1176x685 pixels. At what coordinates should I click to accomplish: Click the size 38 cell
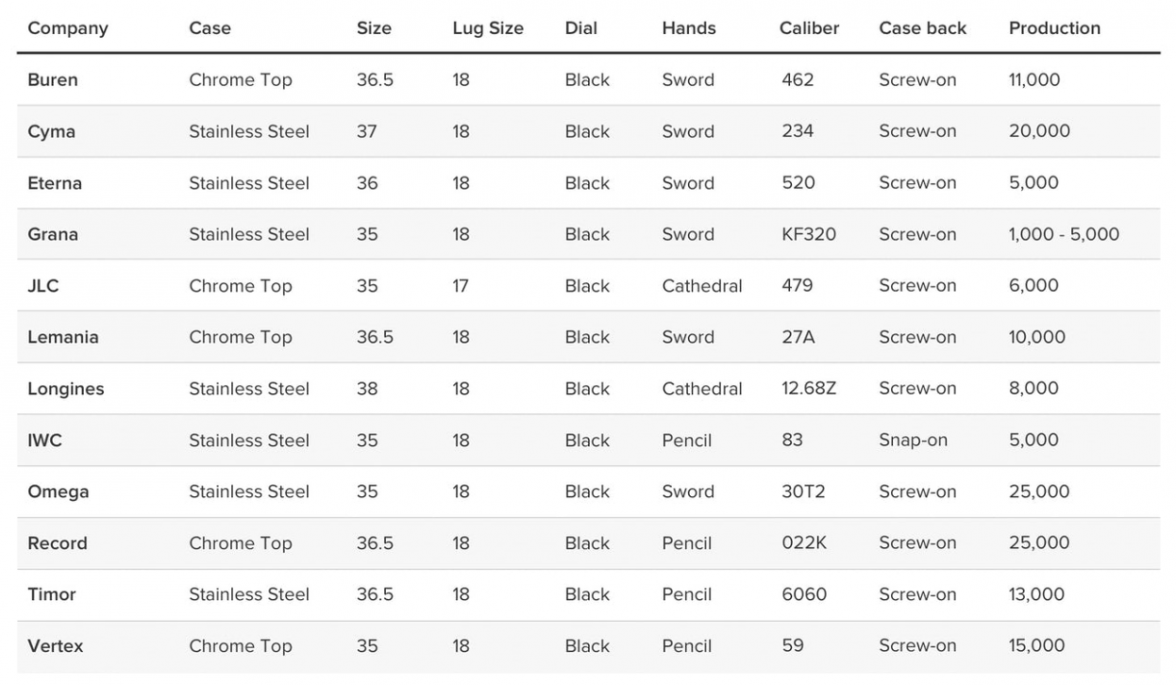tap(367, 389)
